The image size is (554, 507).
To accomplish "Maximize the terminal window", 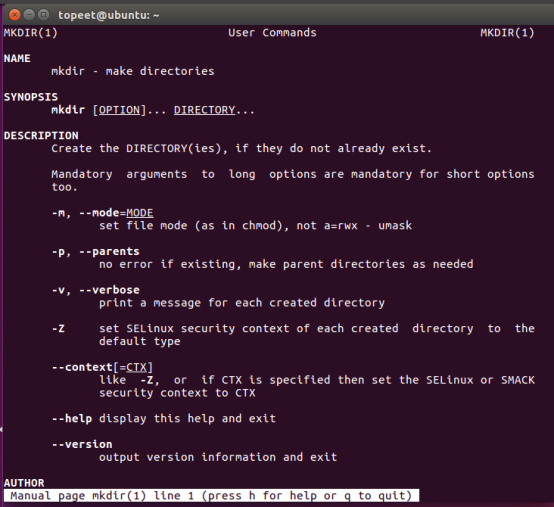I will 43,15.
